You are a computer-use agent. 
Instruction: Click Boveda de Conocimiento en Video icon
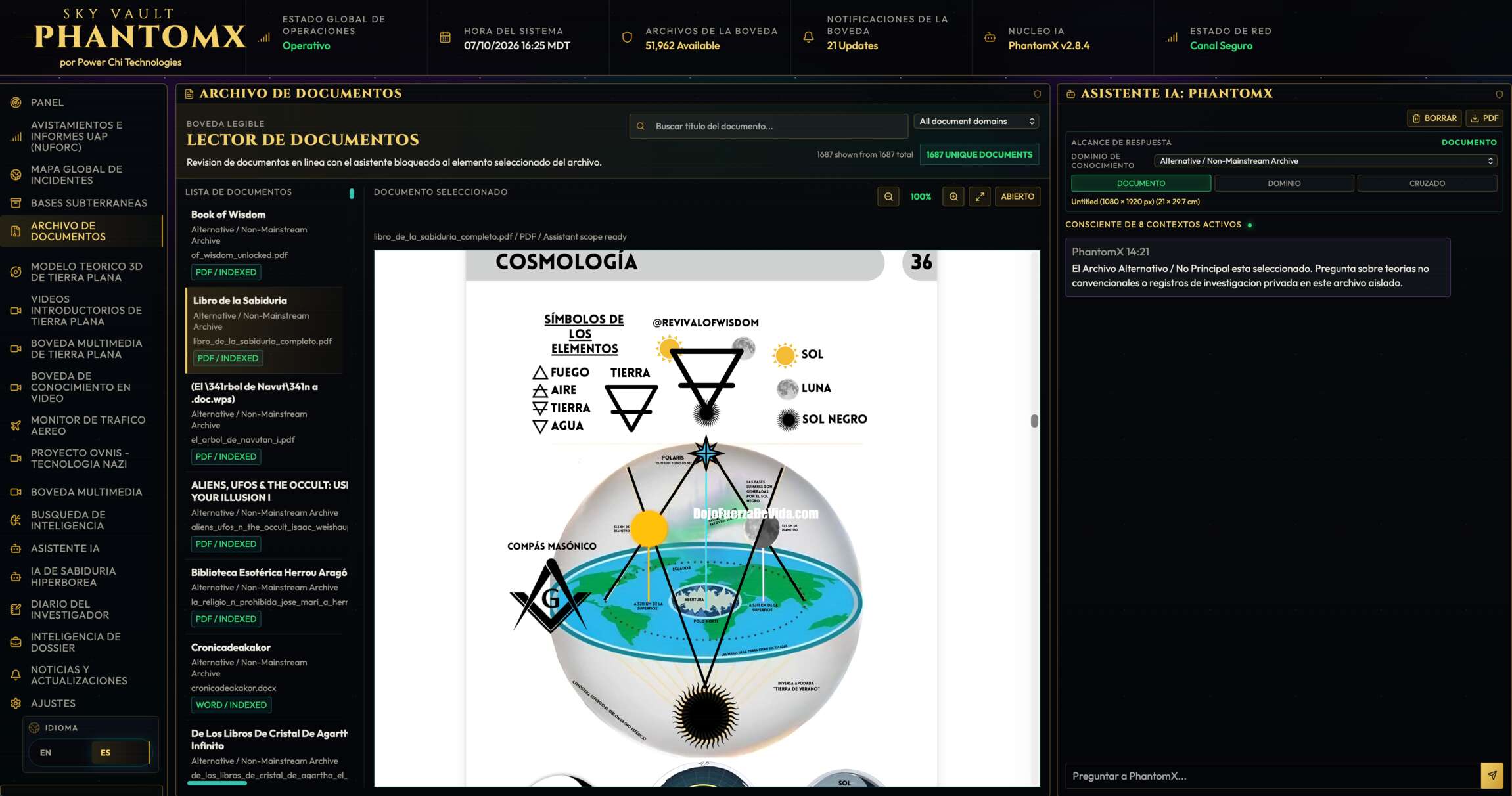tap(16, 387)
